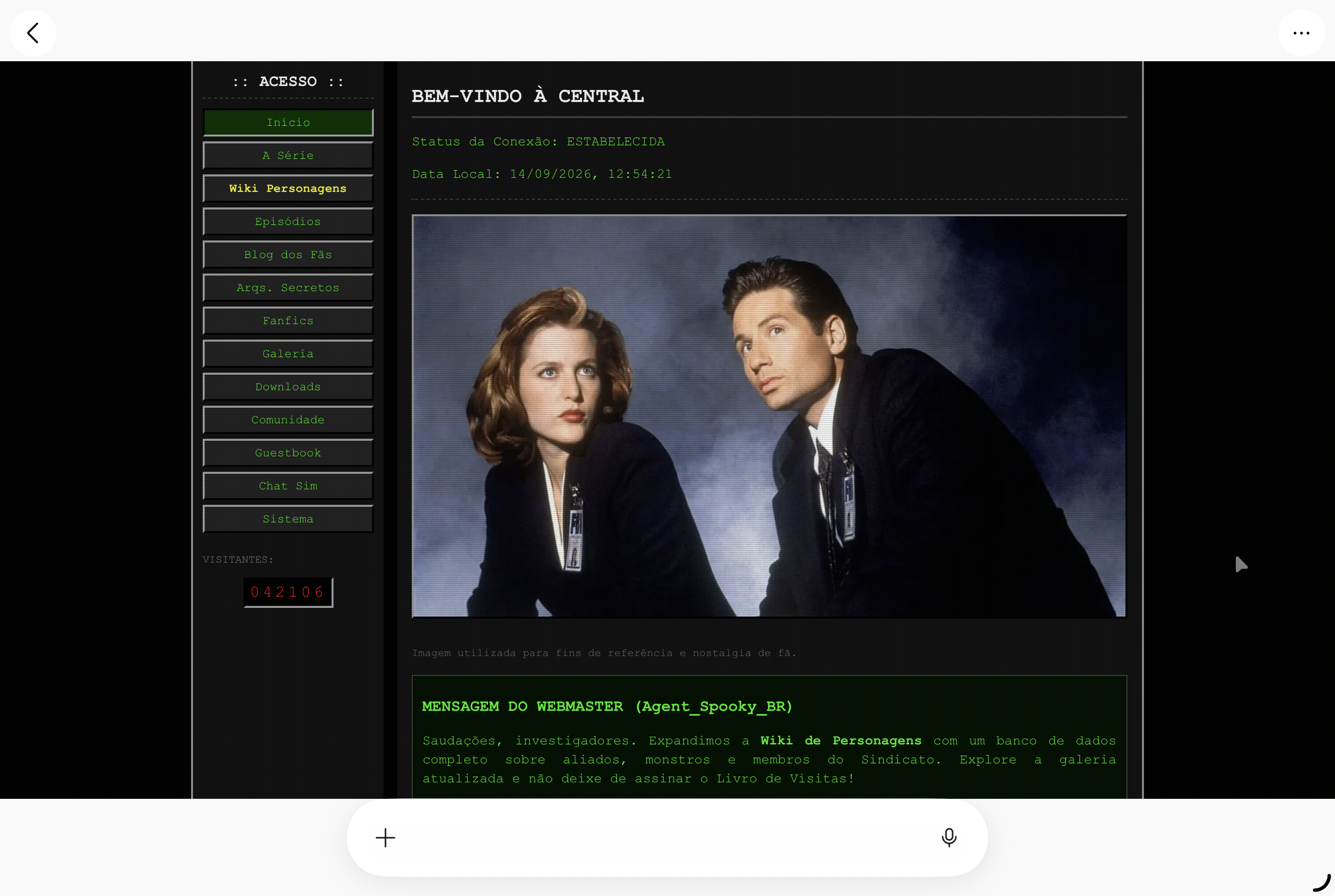Follow the Wiki de Personagens bold link

(x=841, y=741)
